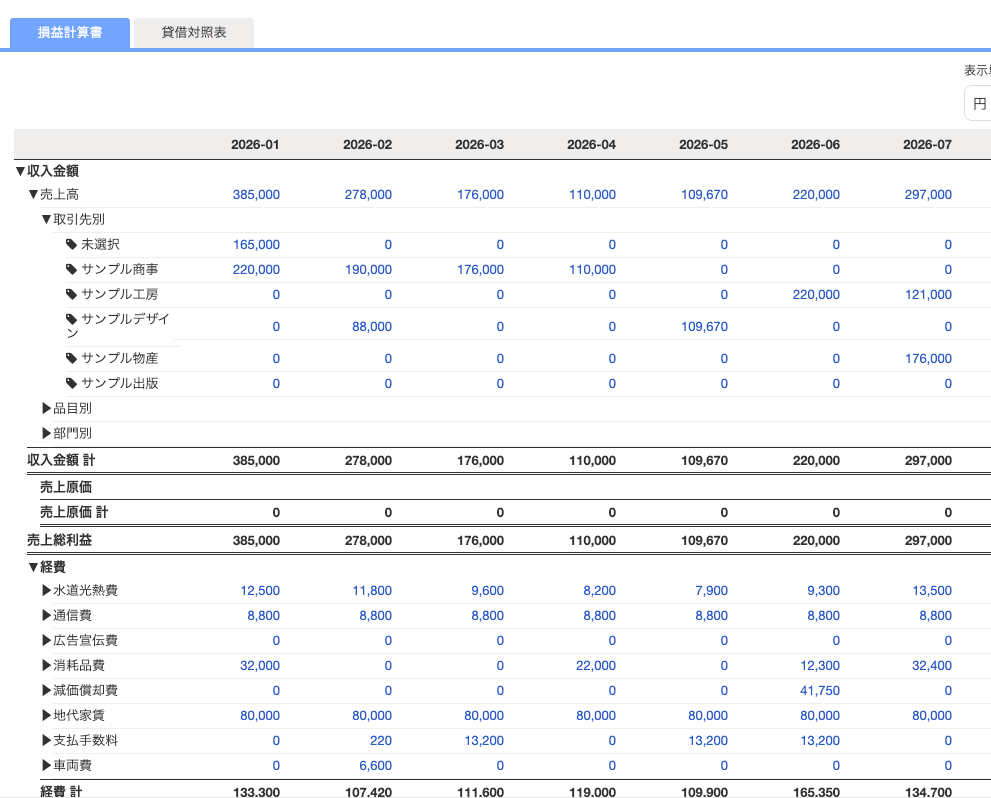Collapse the 取引先別 breakdown
The image size is (991, 798).
[x=46, y=219]
